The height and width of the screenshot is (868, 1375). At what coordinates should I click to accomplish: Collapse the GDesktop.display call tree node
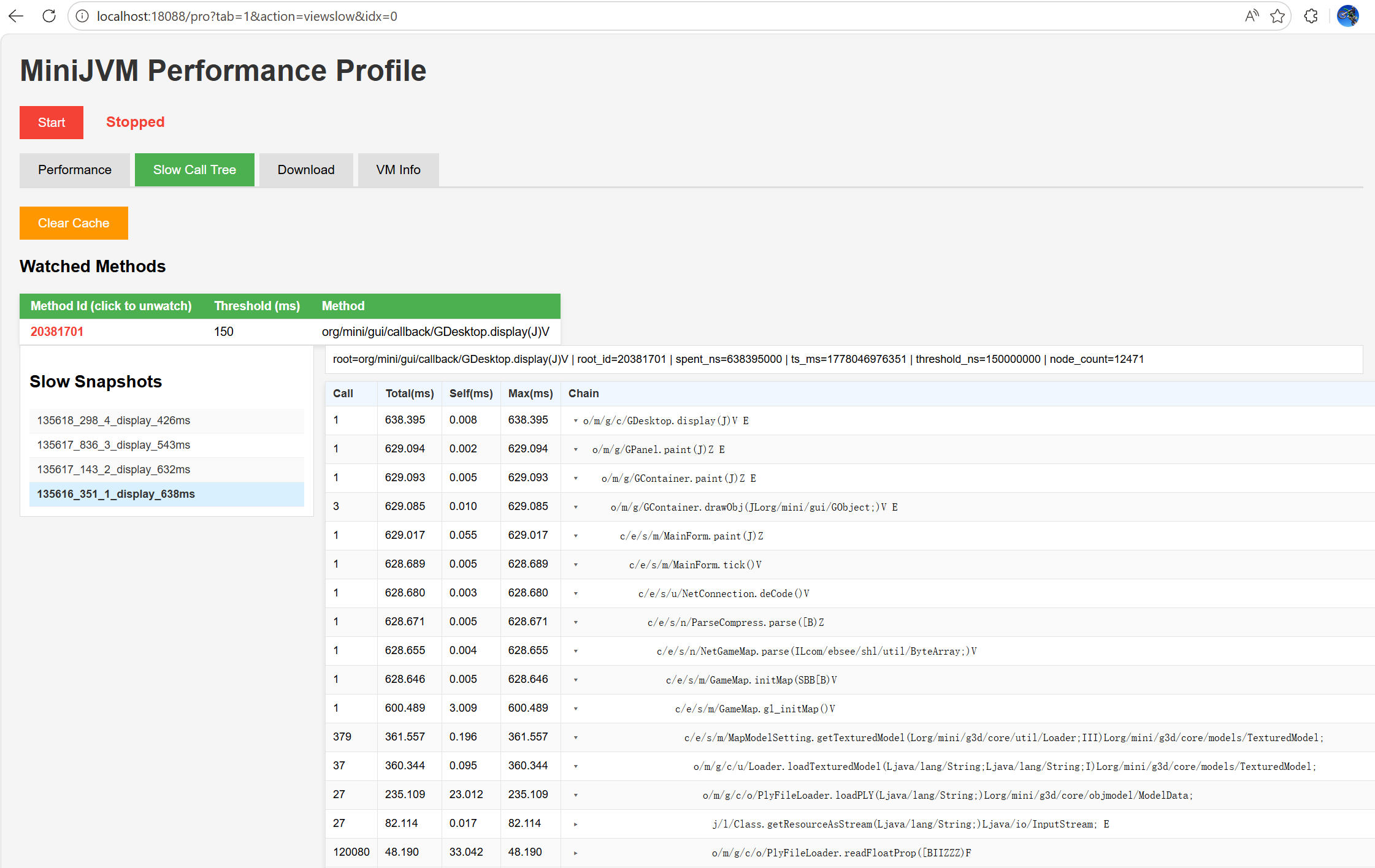coord(575,421)
